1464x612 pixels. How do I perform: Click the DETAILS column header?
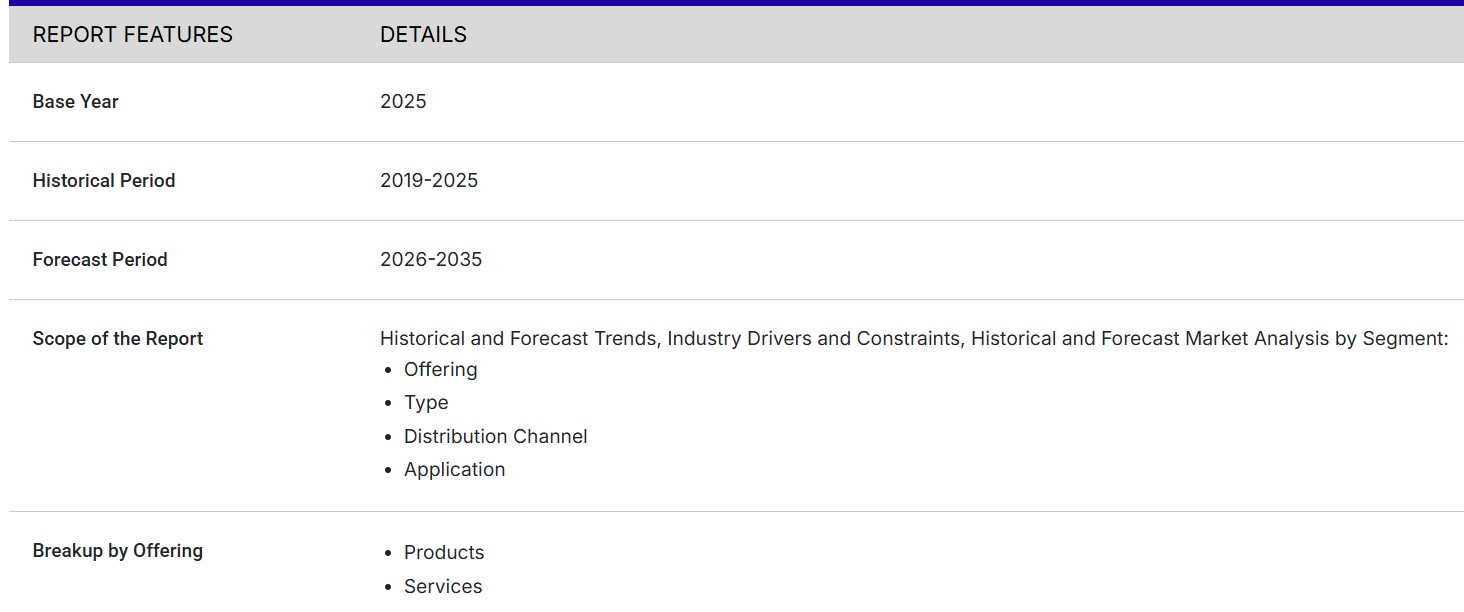pyautogui.click(x=423, y=35)
